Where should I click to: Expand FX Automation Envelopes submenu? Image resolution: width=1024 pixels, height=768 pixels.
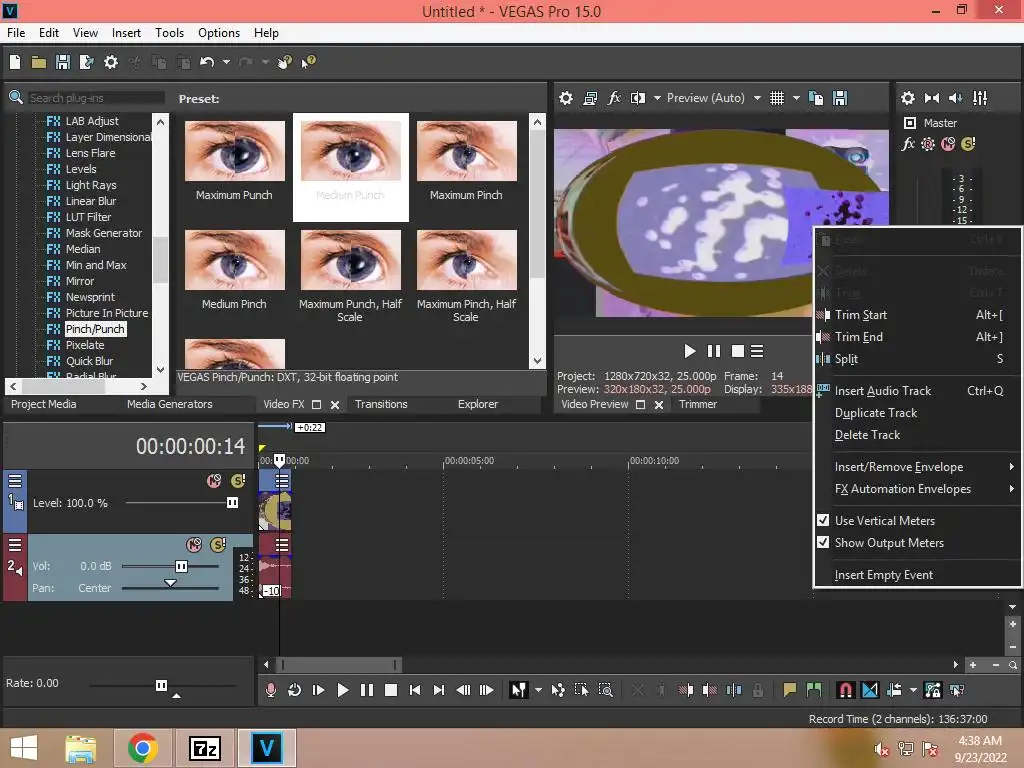(x=918, y=489)
